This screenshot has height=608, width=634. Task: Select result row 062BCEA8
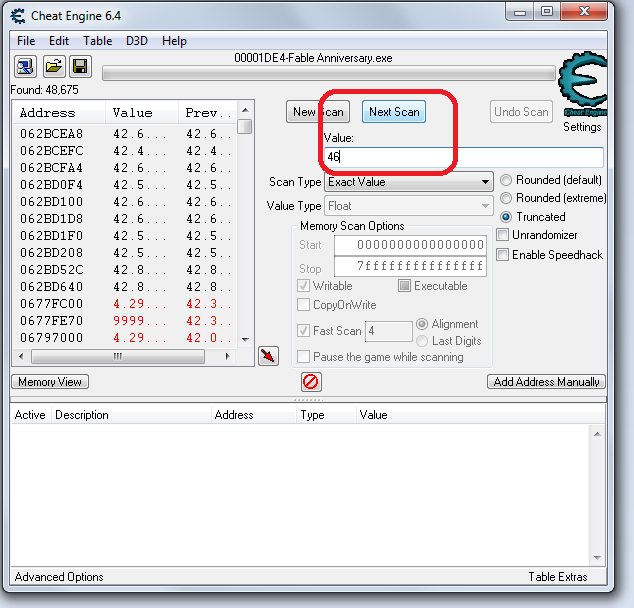(125, 133)
